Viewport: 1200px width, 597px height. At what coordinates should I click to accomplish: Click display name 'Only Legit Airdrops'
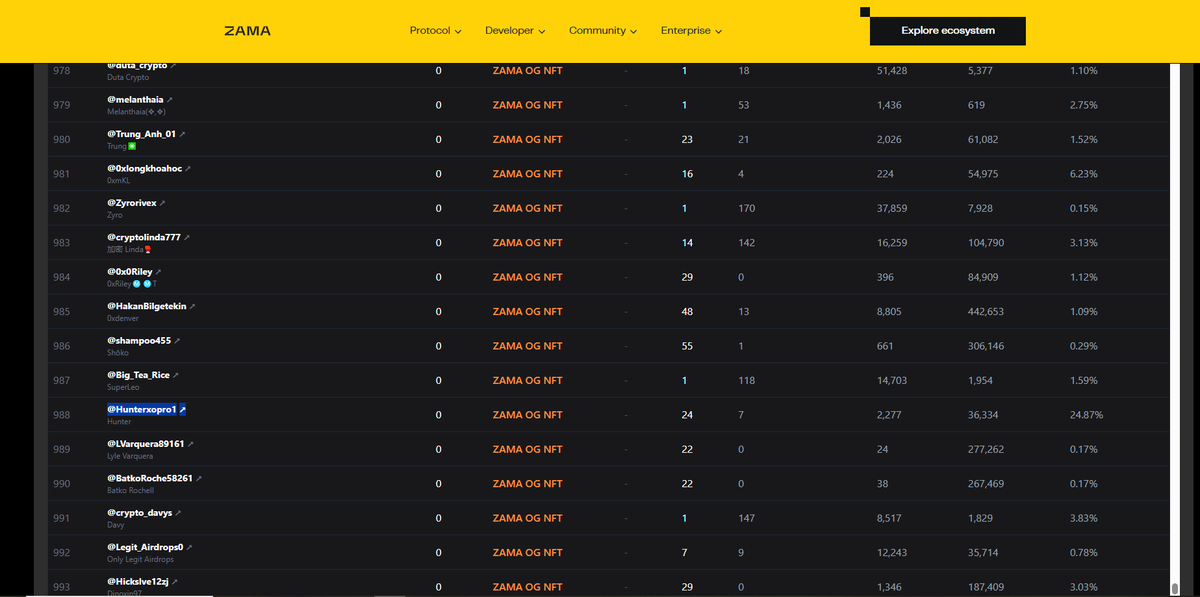point(140,559)
